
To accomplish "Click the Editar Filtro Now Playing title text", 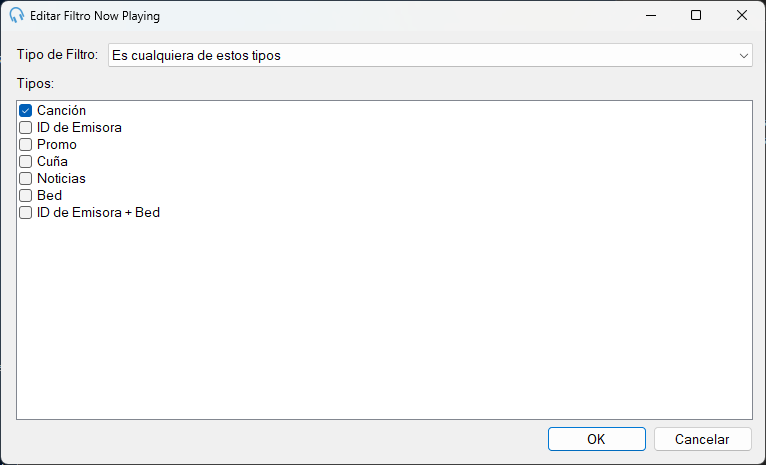I will click(x=95, y=16).
